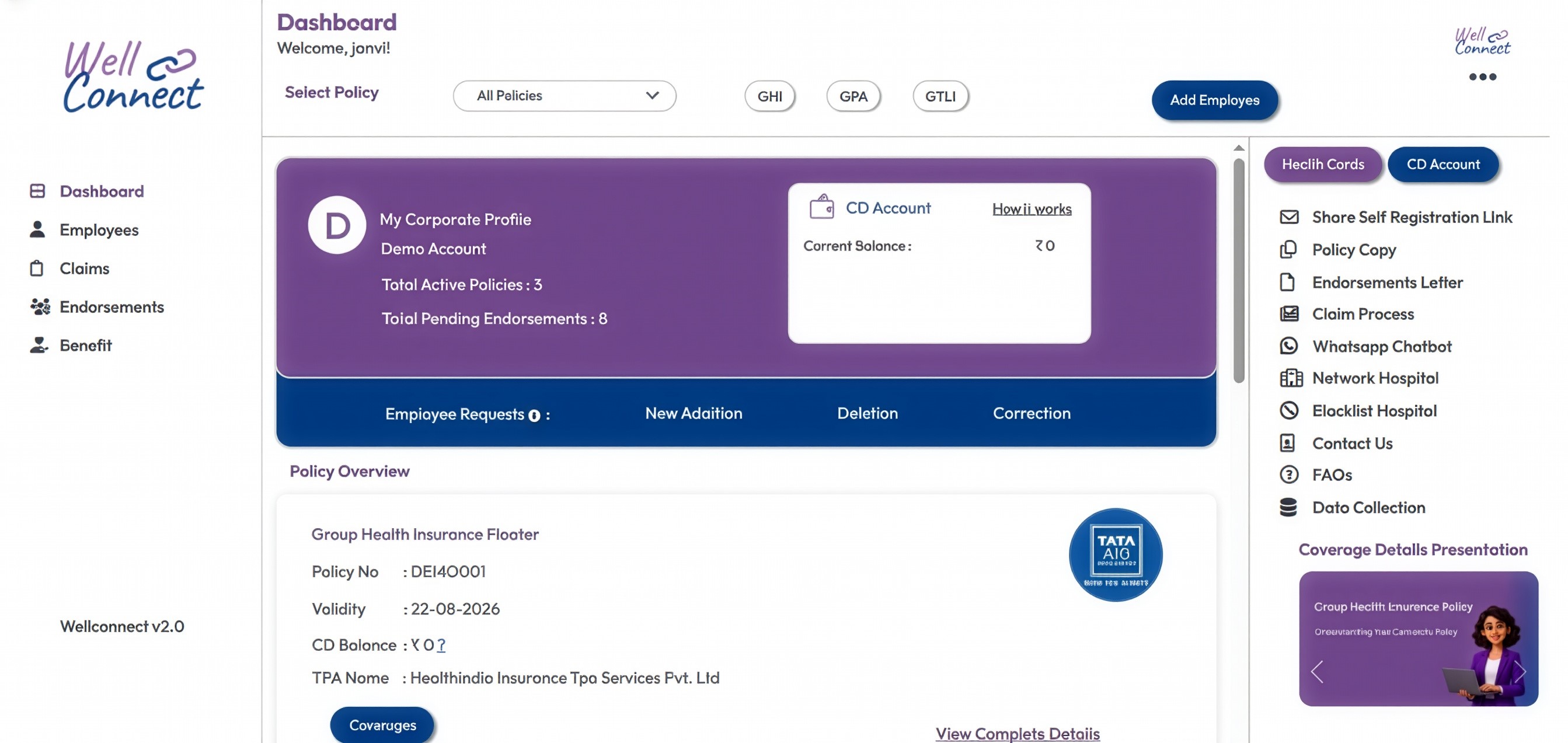Filter by GPA policy type
Viewport: 1568px width, 743px height.
[853, 96]
